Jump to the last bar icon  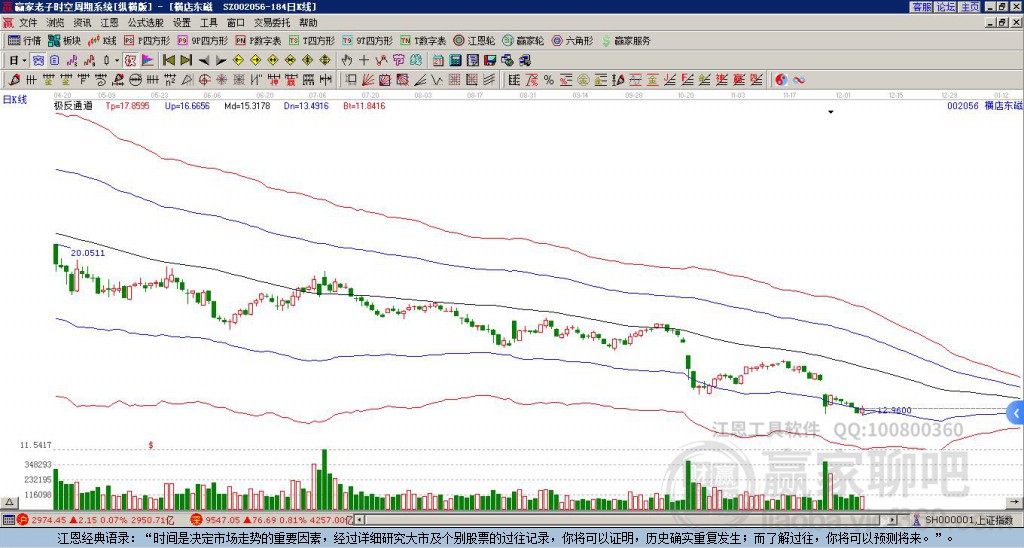click(185, 61)
